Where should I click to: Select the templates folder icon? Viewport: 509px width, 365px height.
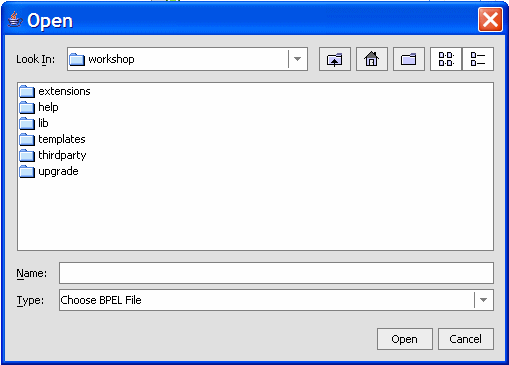pyautogui.click(x=27, y=139)
